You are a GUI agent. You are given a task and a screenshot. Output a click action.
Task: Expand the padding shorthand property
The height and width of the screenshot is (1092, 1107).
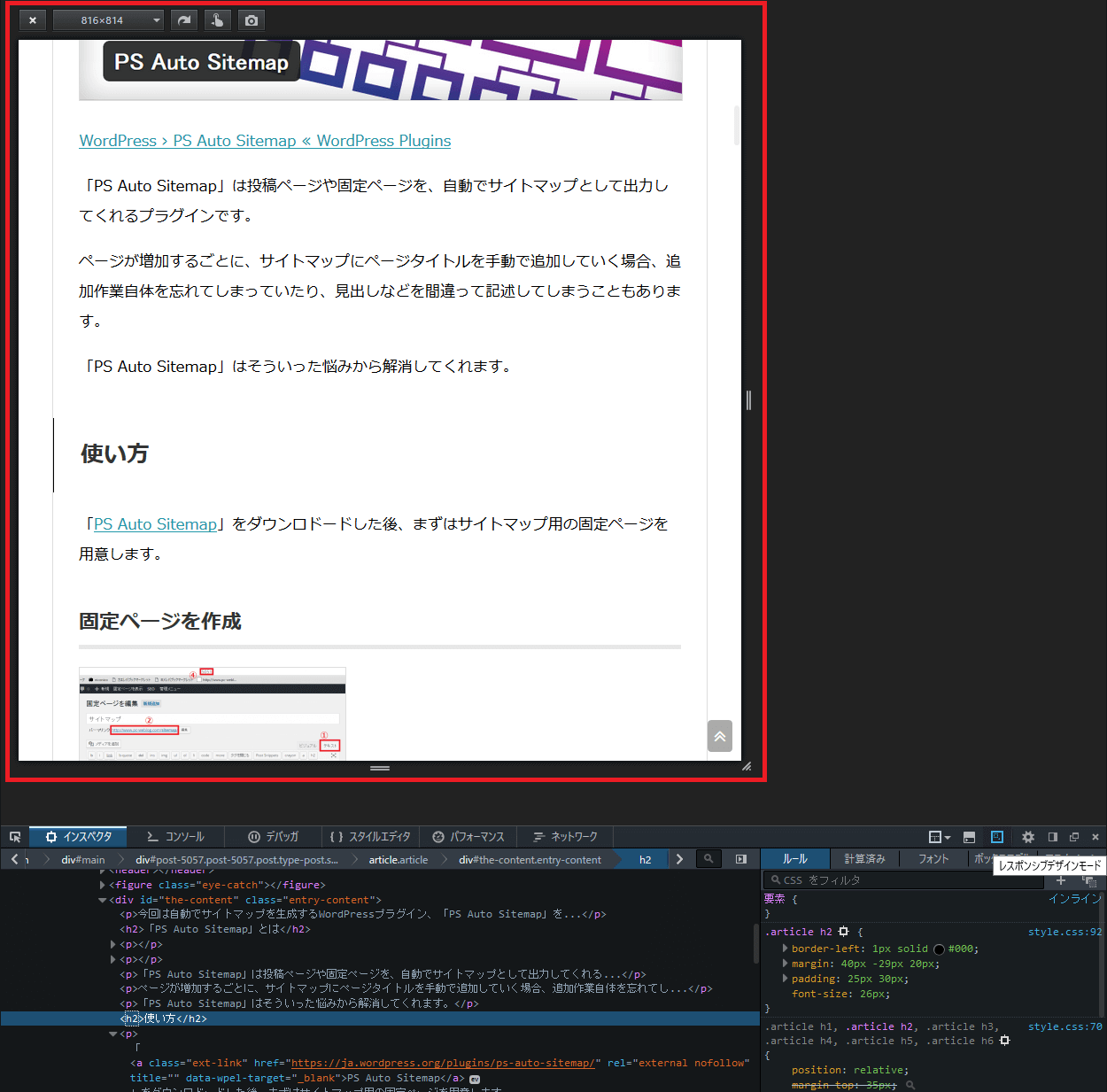[785, 979]
